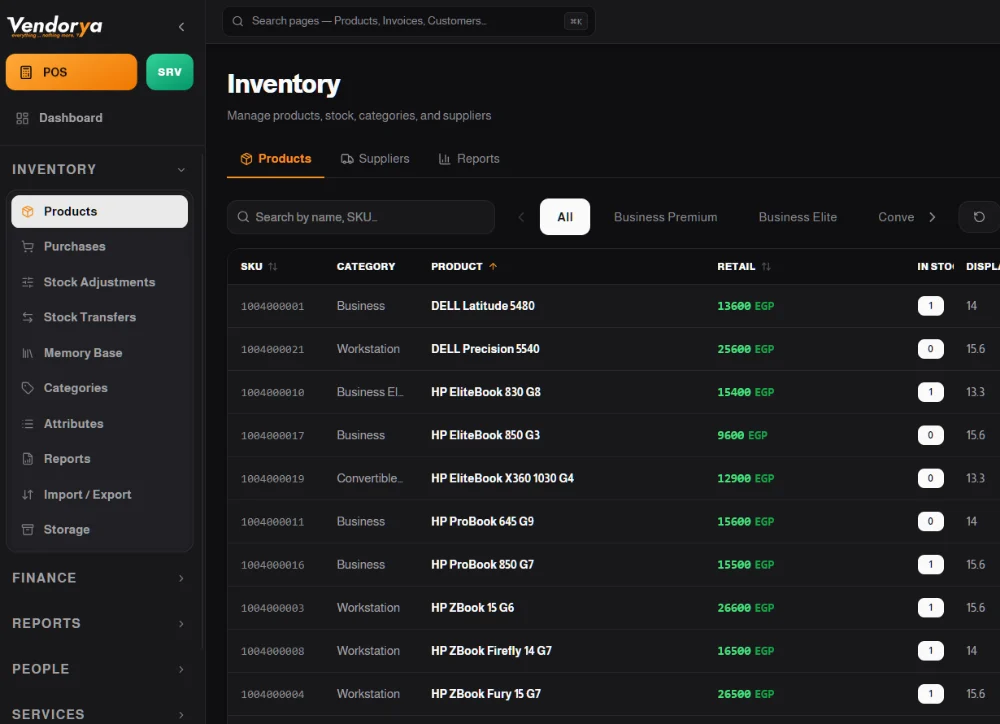Open Stock Adjustments page
This screenshot has width=1000, height=724.
pos(99,282)
